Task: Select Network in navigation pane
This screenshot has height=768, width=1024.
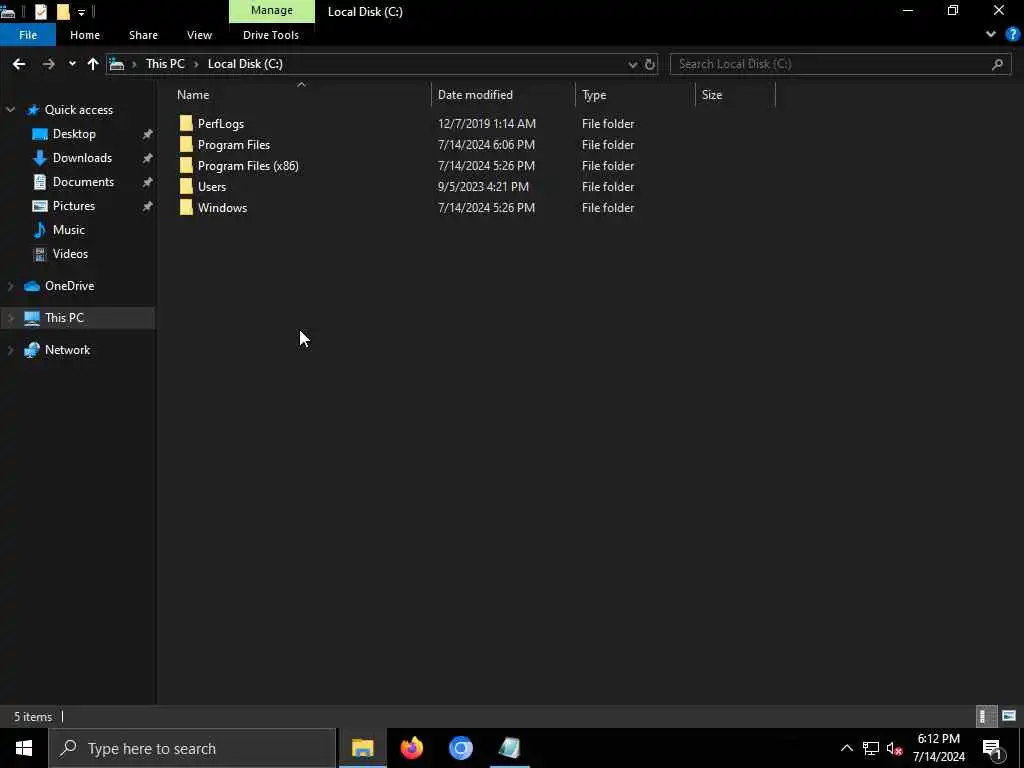Action: pos(67,350)
